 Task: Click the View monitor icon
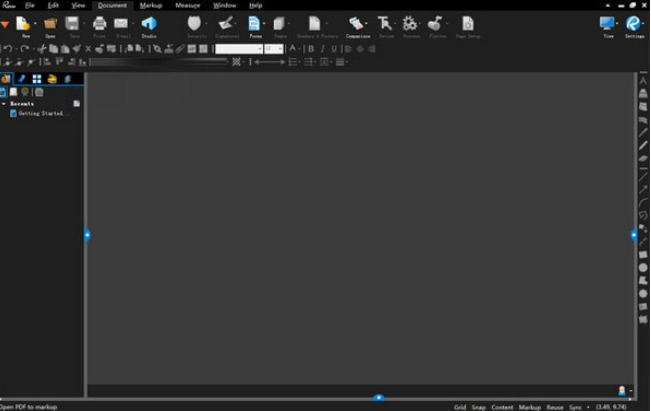[x=607, y=24]
